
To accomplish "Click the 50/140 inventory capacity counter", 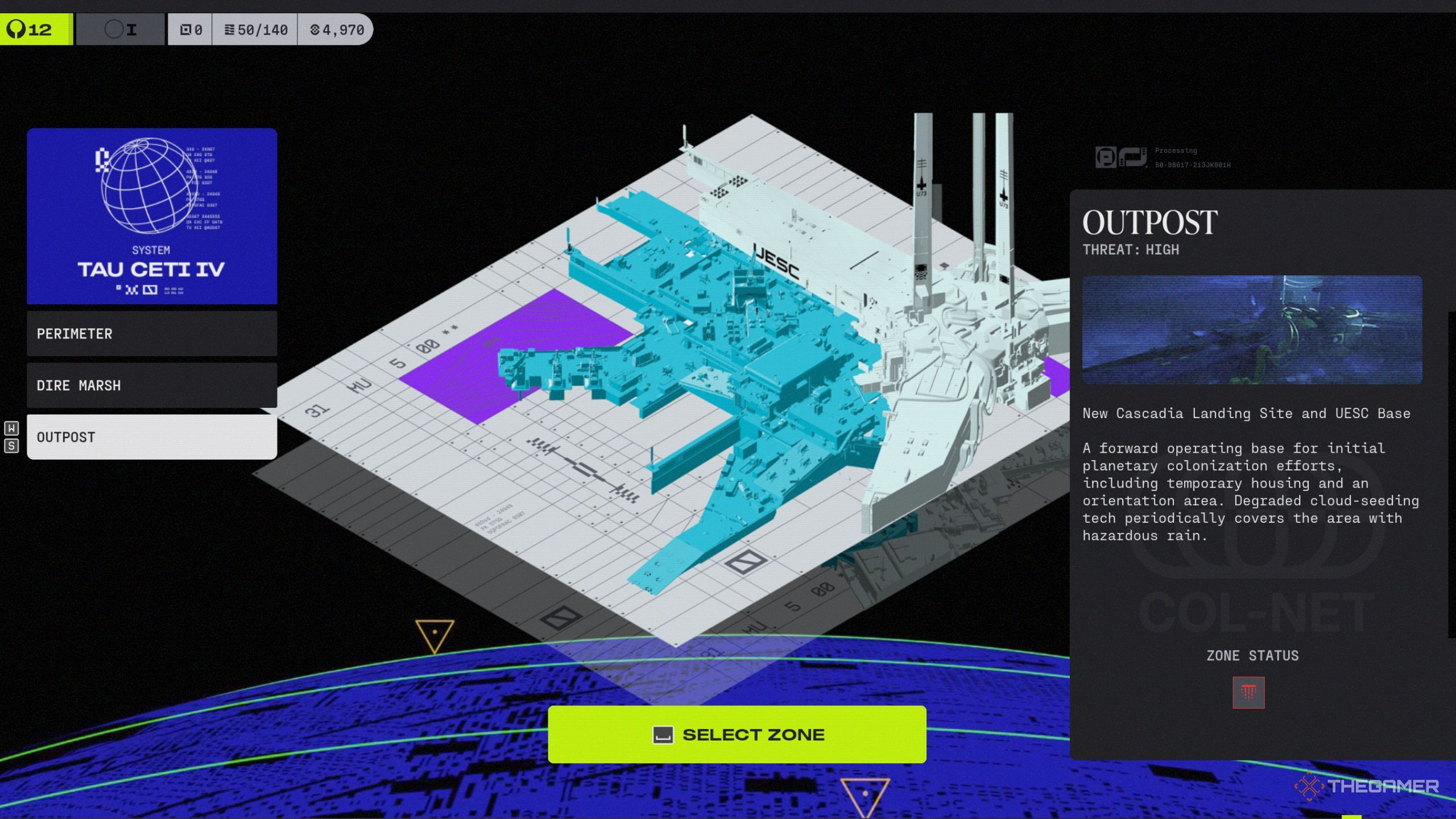I will [x=255, y=30].
